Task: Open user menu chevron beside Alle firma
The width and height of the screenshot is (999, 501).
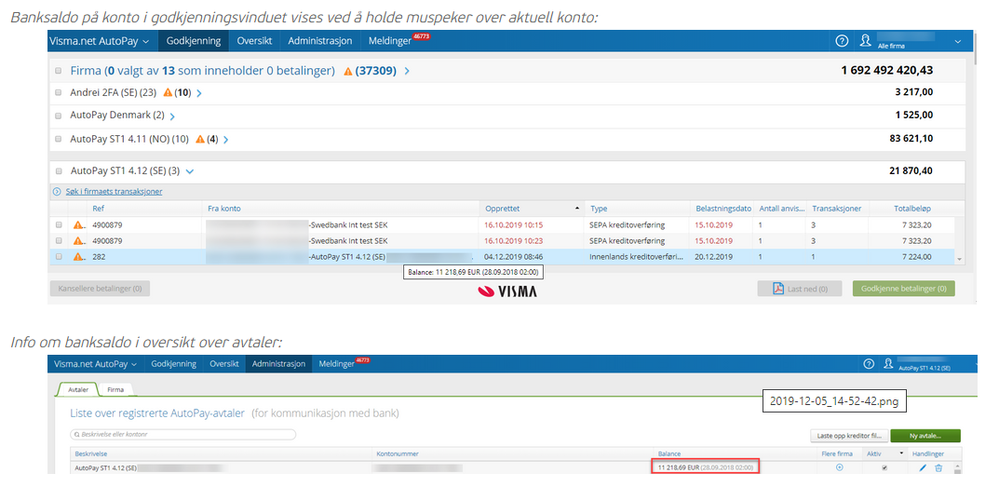Action: [958, 41]
